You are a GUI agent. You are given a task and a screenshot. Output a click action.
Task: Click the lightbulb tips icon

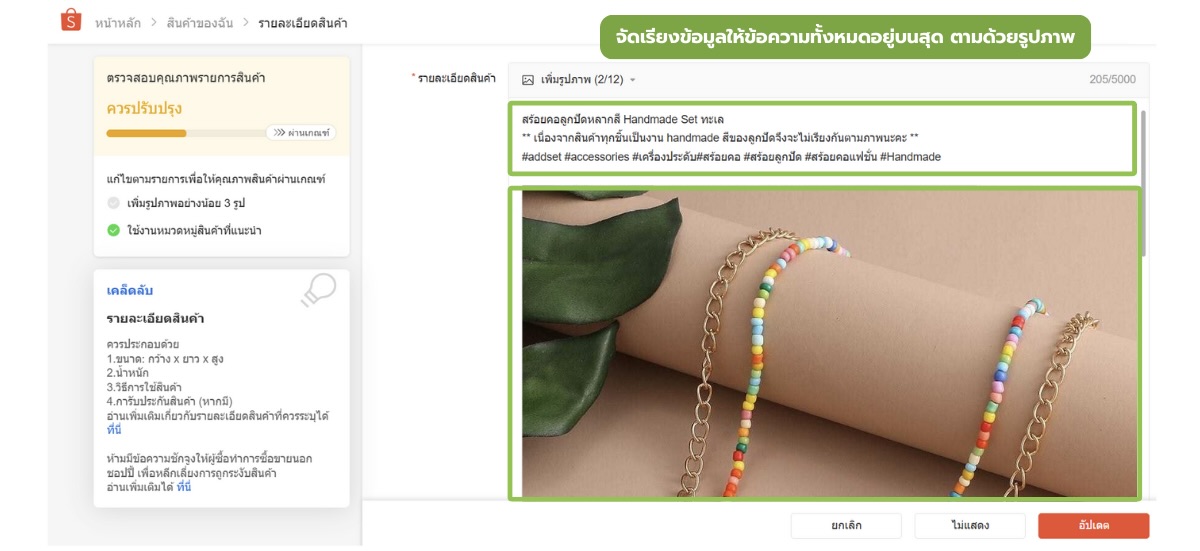[x=319, y=290]
